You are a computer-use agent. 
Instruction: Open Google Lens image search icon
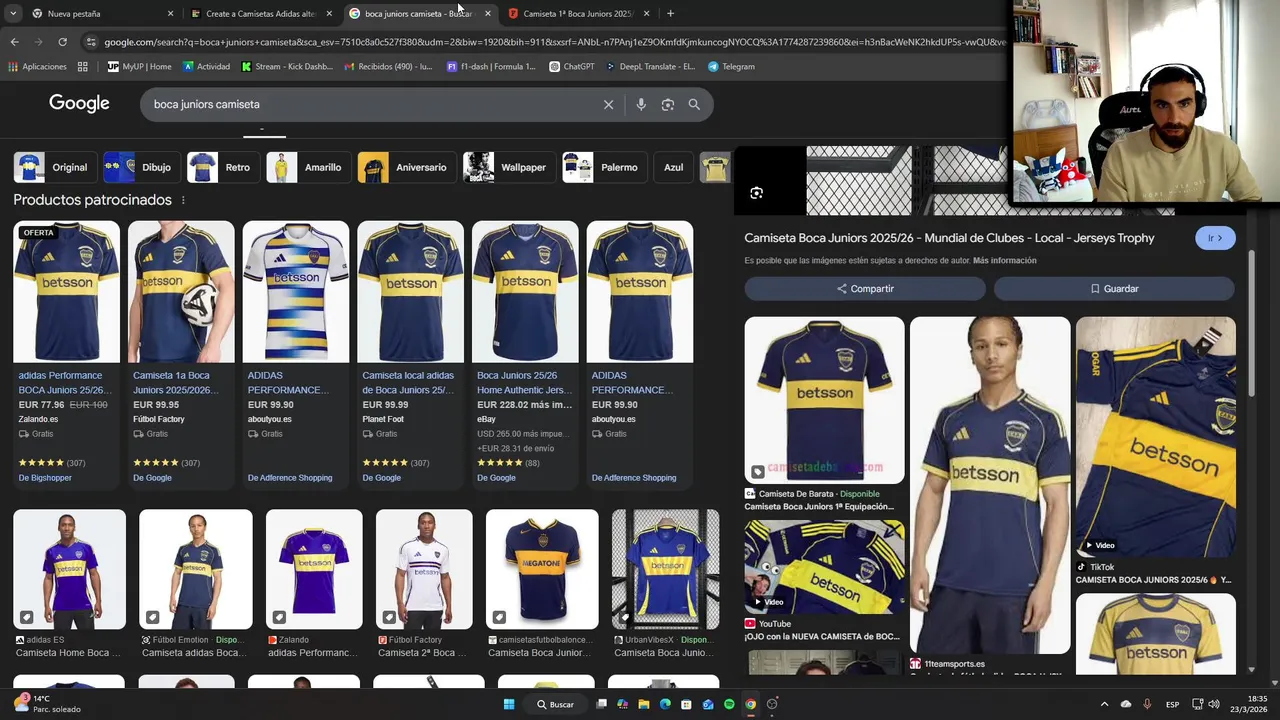pos(668,104)
